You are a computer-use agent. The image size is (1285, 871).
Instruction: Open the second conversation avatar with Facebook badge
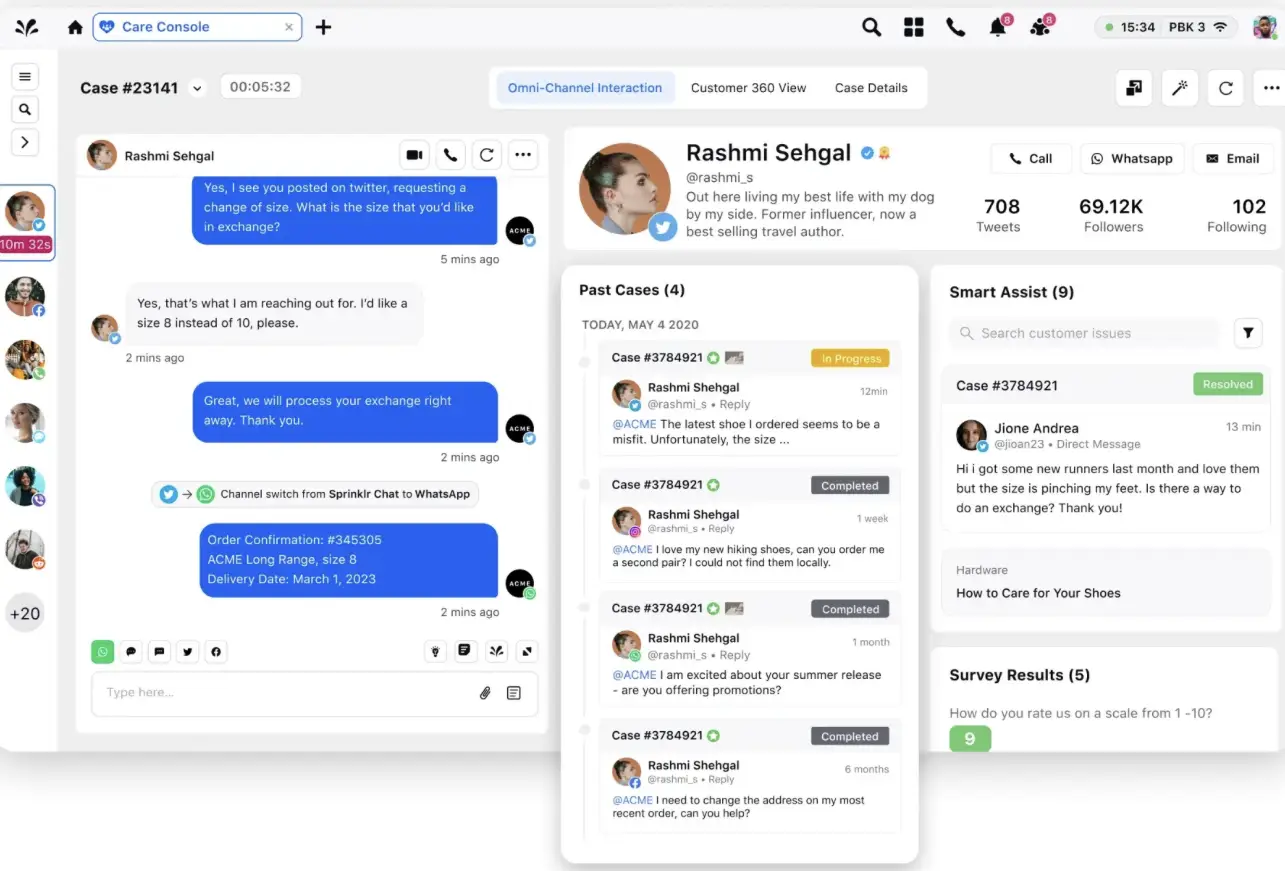tap(25, 297)
